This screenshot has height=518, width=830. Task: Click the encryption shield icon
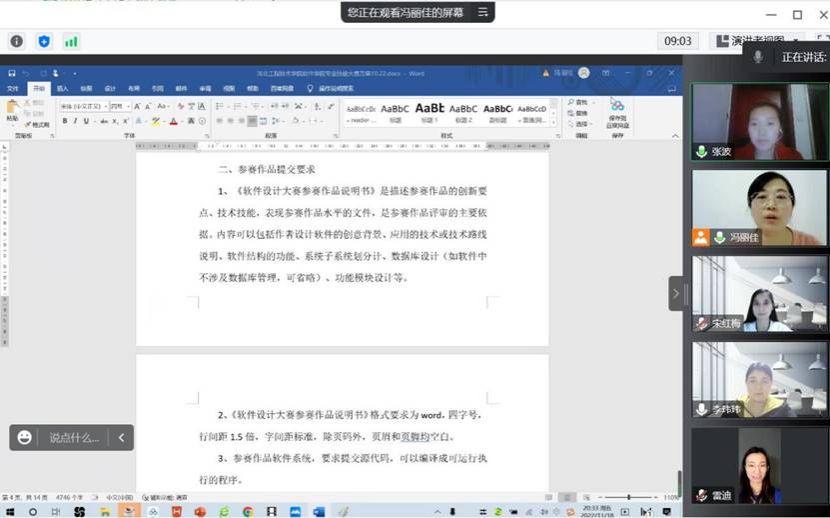click(43, 41)
